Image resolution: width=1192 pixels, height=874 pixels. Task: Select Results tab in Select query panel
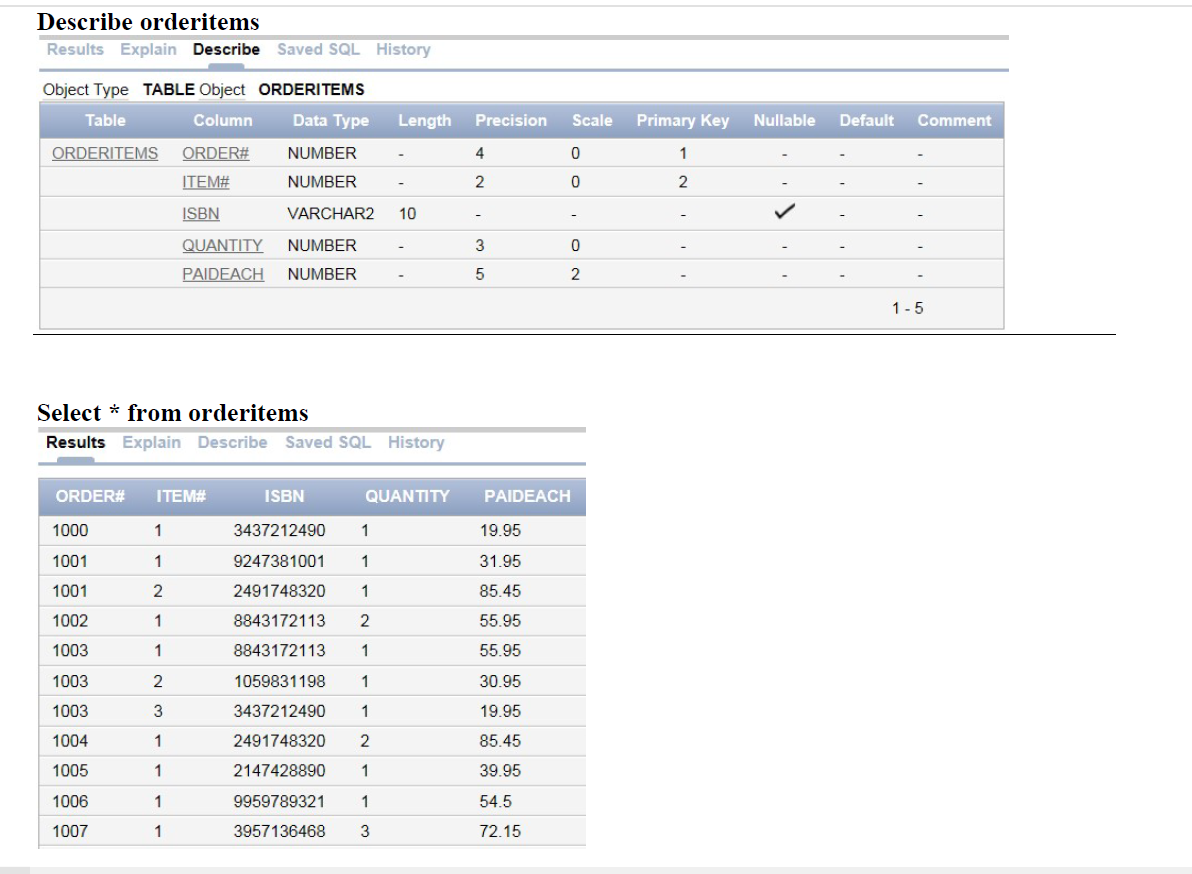click(76, 442)
